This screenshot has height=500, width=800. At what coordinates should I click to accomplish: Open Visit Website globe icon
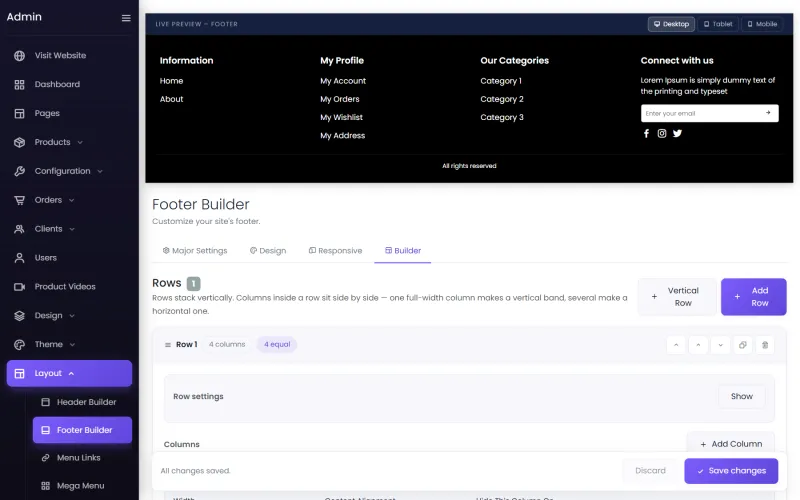coord(19,56)
